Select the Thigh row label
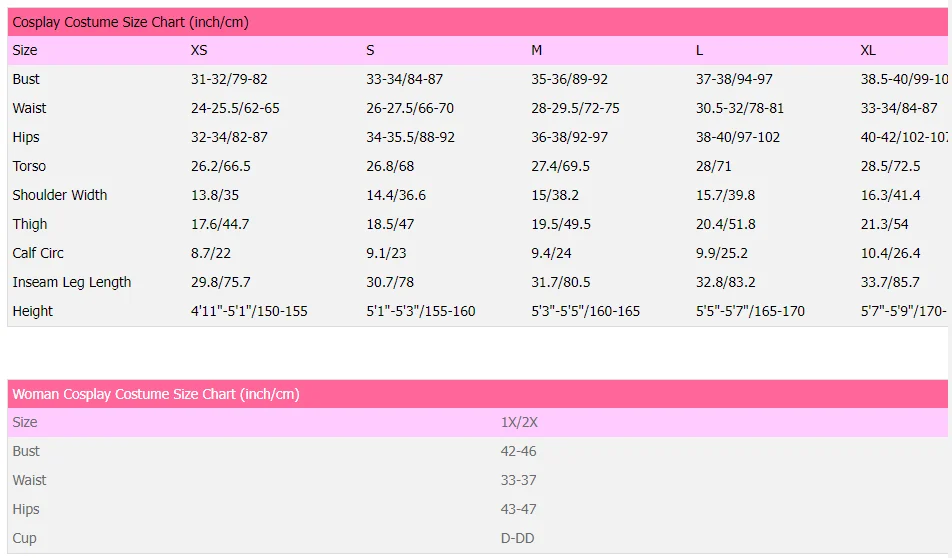952x558 pixels. click(30, 224)
